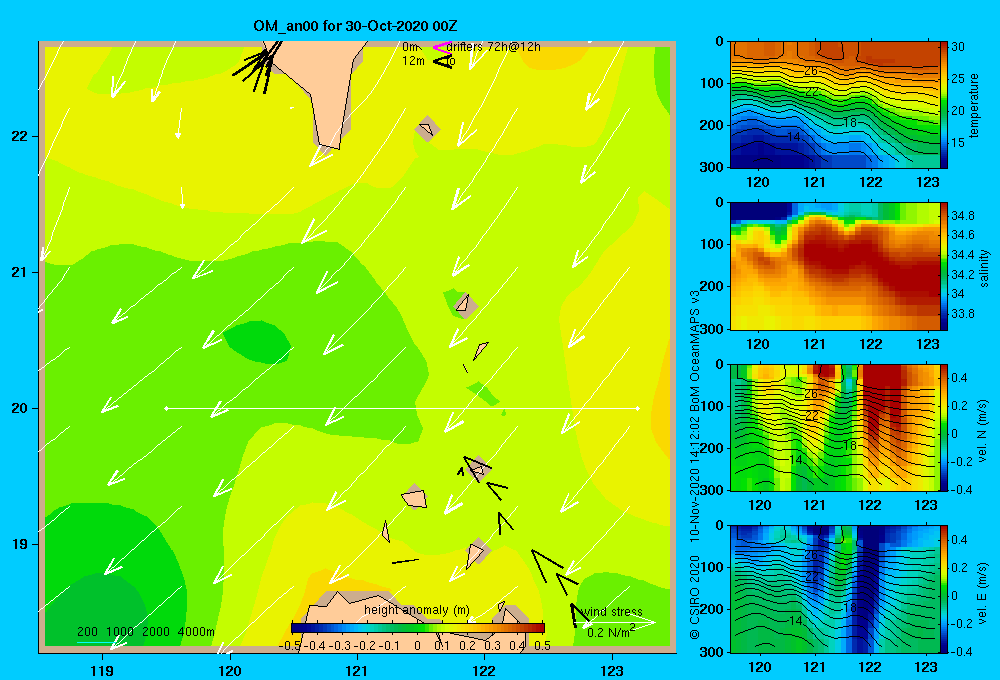1000x680 pixels.
Task: Click the 'wind stress' label
Action: (612, 612)
